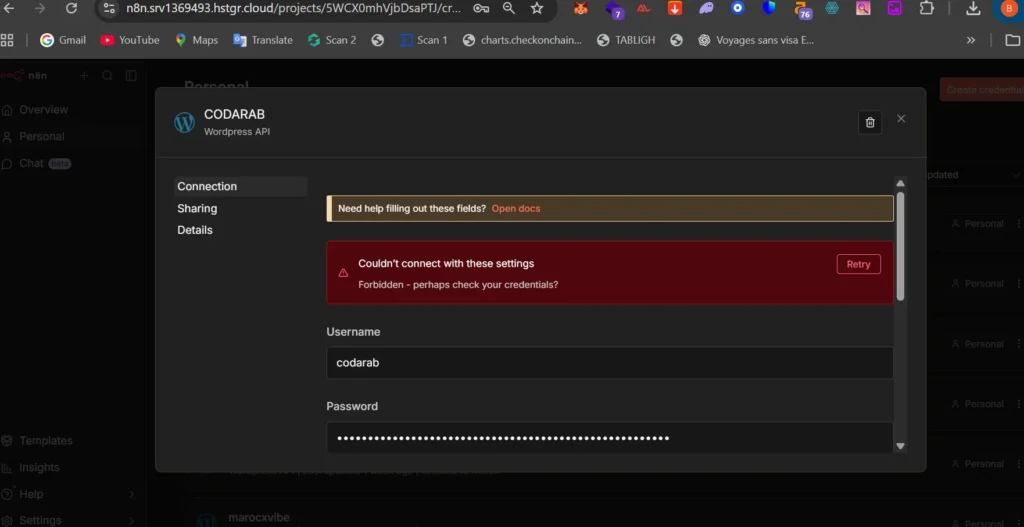Go forward in browser history
The image size is (1024, 527).
tap(40, 8)
